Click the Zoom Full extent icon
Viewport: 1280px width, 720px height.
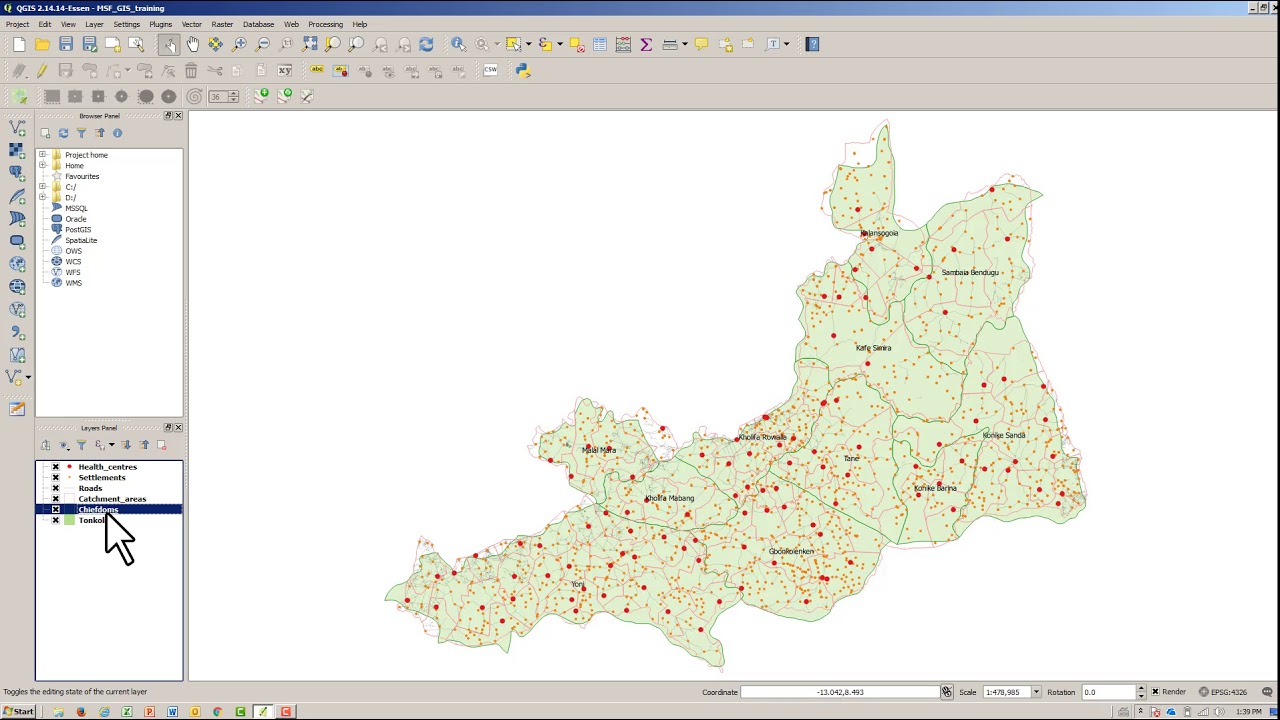pyautogui.click(x=310, y=44)
